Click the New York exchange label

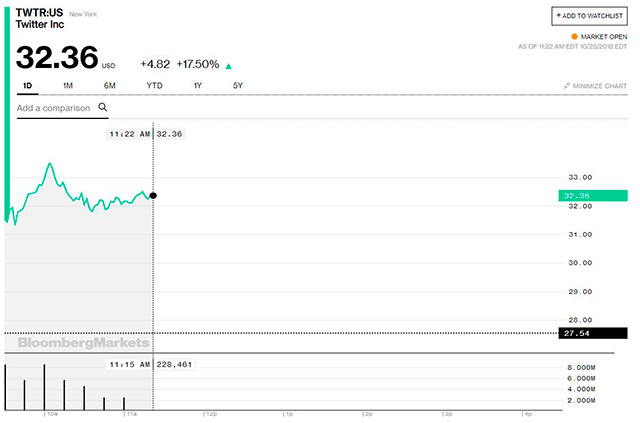click(83, 14)
